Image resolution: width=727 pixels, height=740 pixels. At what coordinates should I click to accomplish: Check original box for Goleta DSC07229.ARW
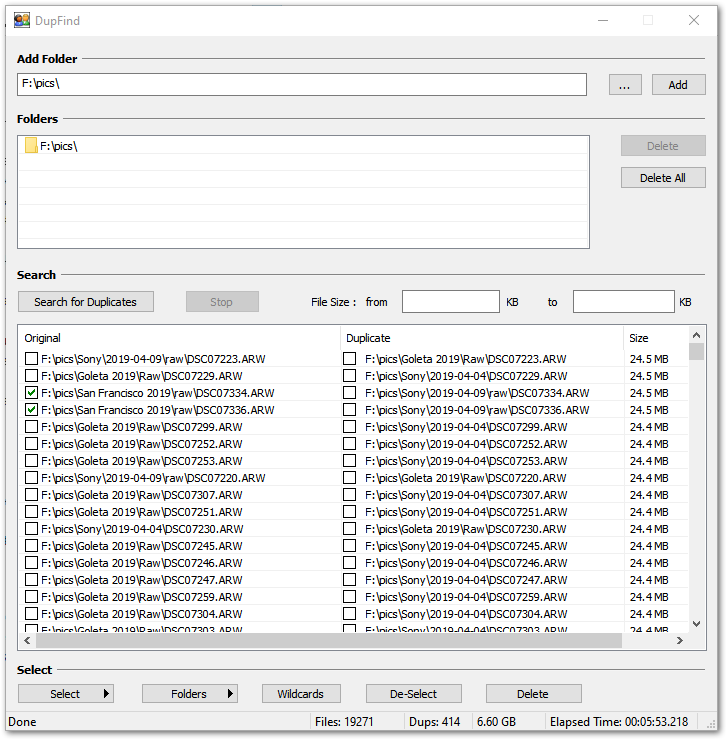pos(32,376)
